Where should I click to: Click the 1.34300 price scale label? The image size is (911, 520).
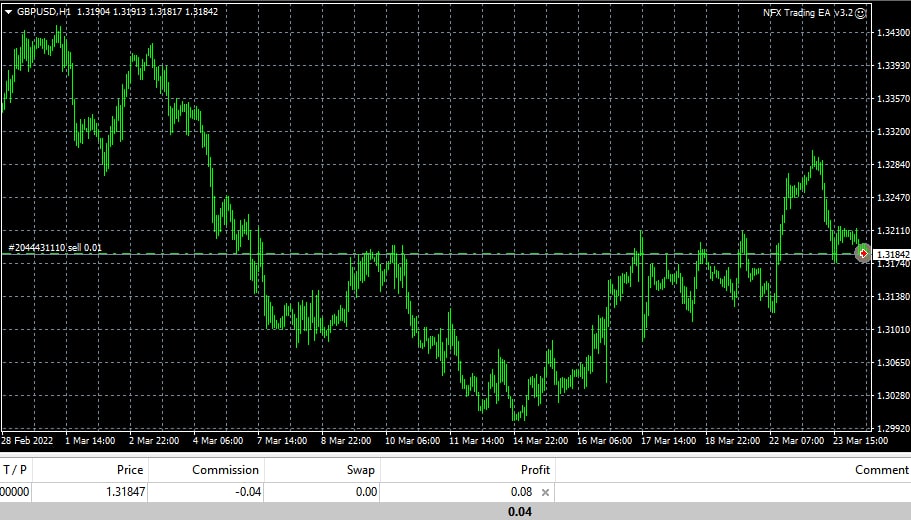point(893,33)
